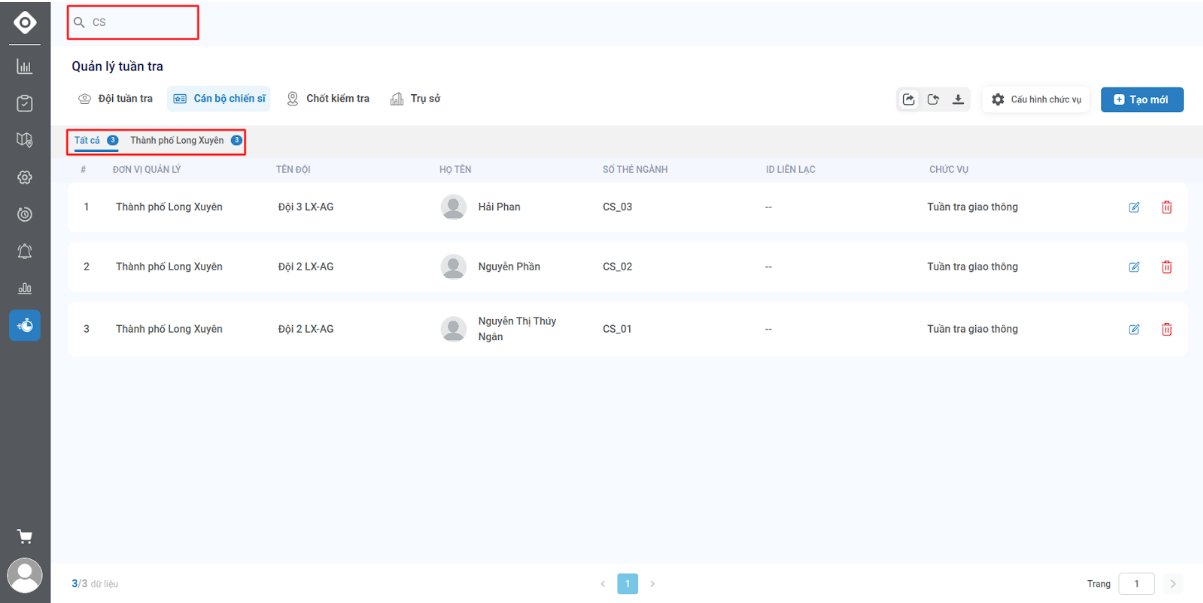Screen dimensions: 1203x603
Task: Click the CS_02 badge number
Action: click(x=617, y=267)
